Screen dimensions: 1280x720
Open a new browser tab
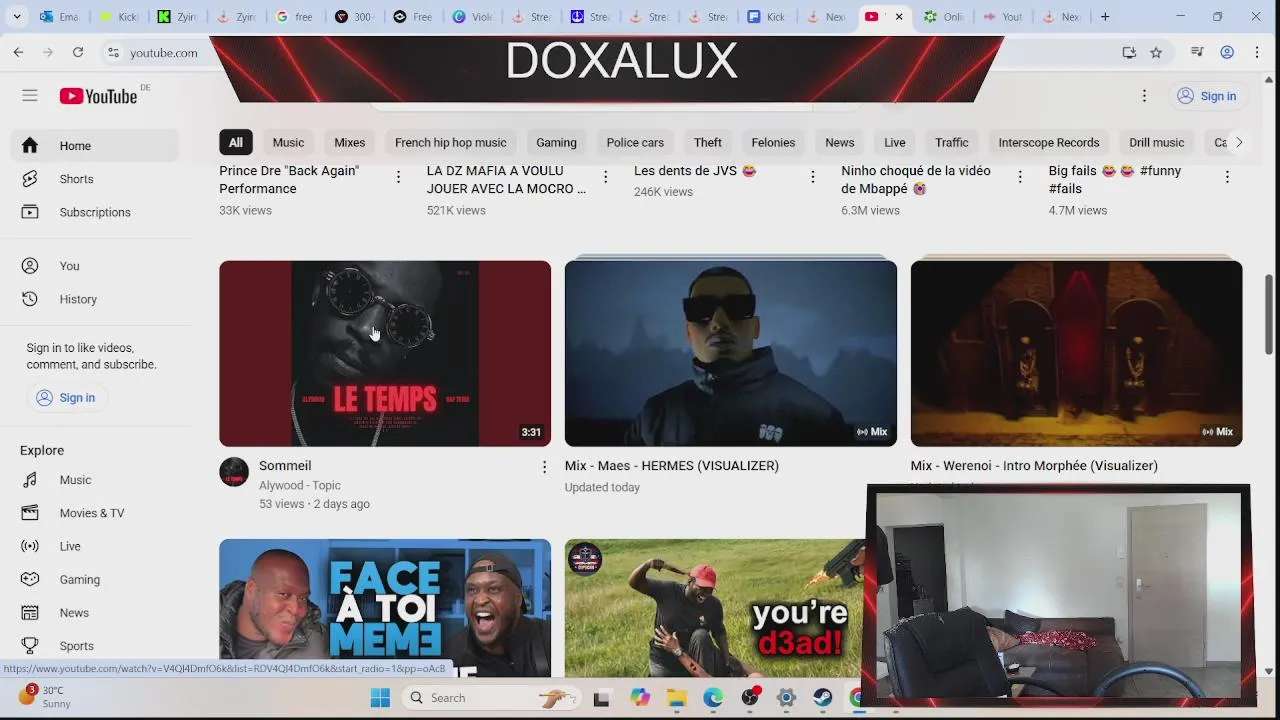pos(1105,17)
